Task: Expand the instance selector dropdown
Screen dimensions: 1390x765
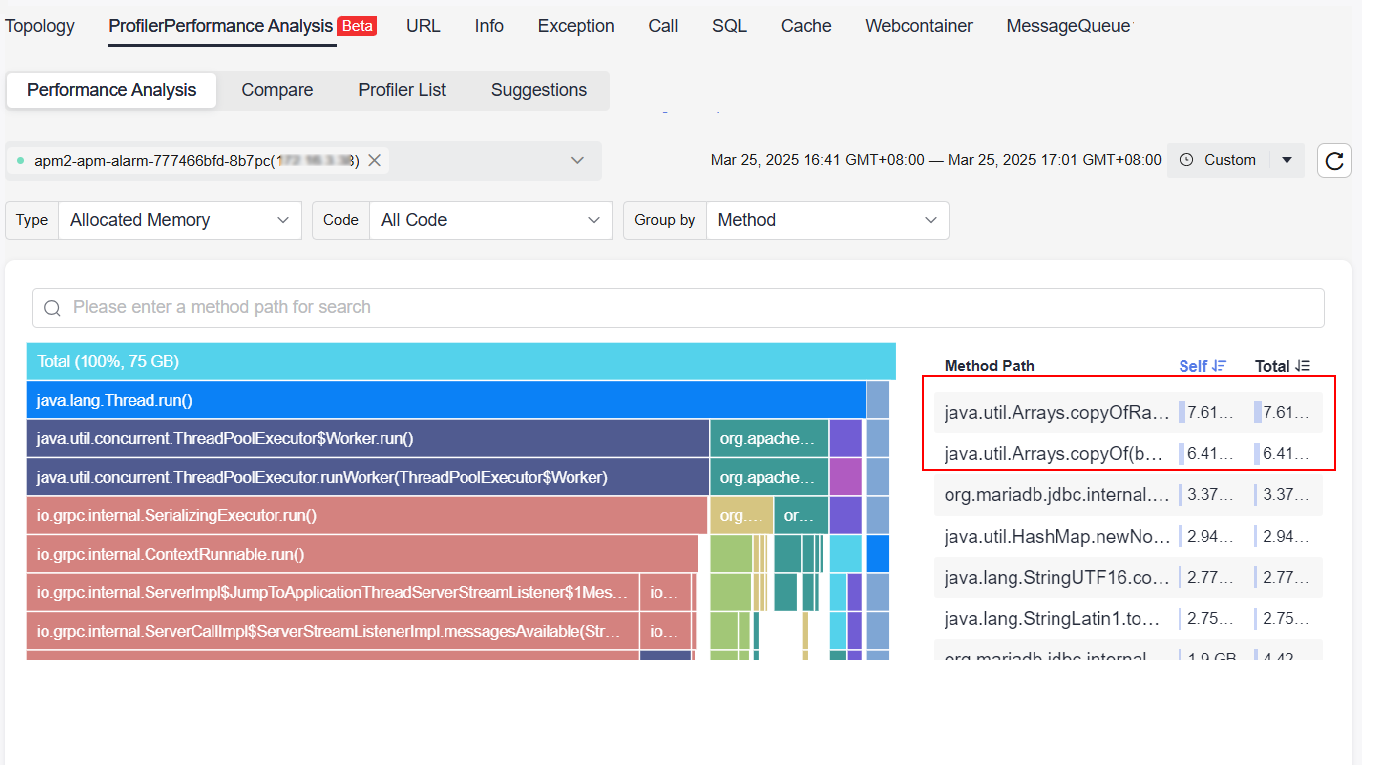Action: pos(577,160)
